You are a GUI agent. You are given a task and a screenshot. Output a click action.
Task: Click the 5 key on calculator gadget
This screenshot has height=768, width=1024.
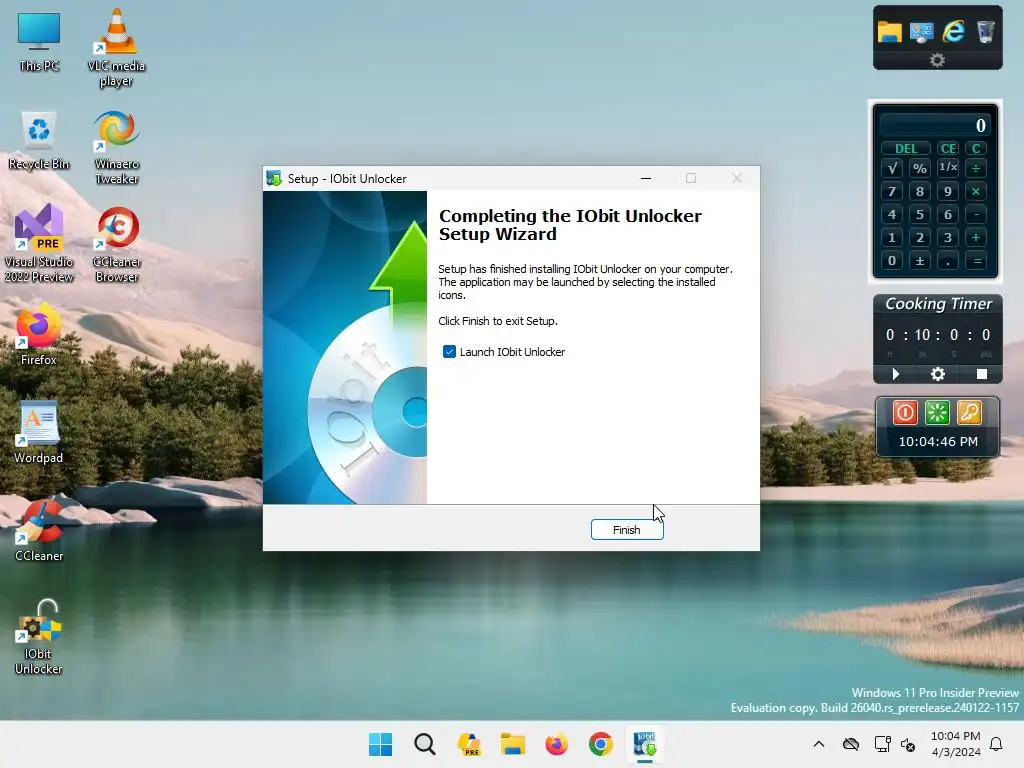click(x=920, y=214)
